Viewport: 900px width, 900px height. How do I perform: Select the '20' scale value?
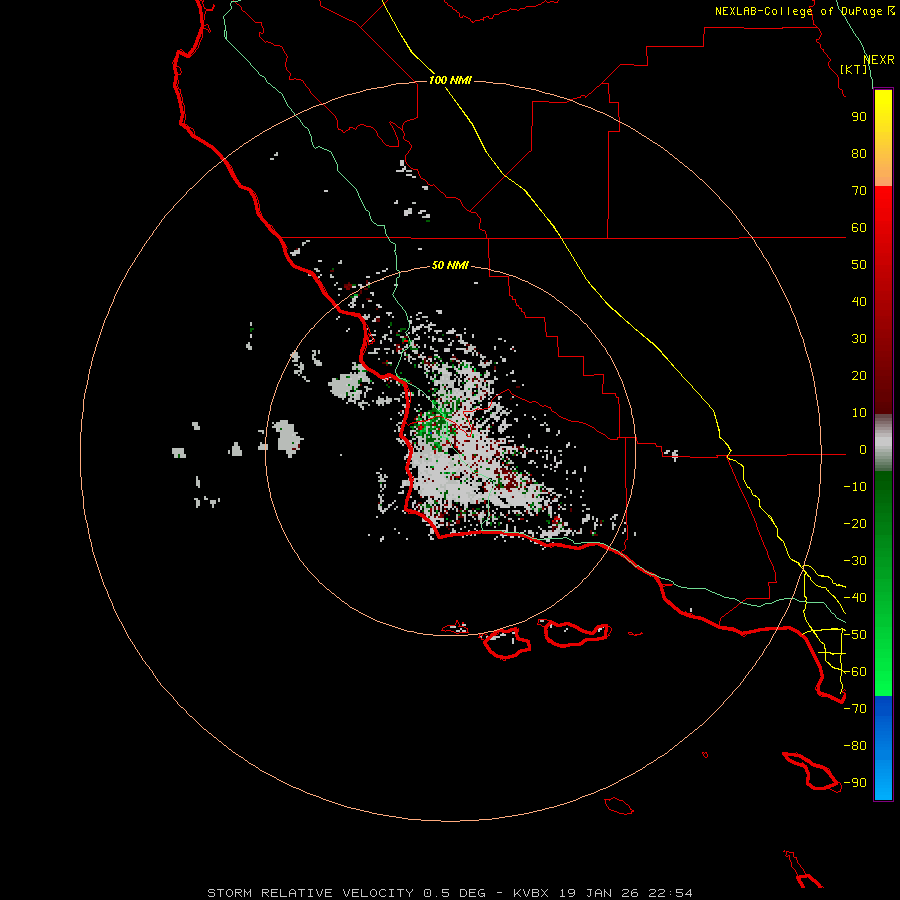click(x=859, y=376)
